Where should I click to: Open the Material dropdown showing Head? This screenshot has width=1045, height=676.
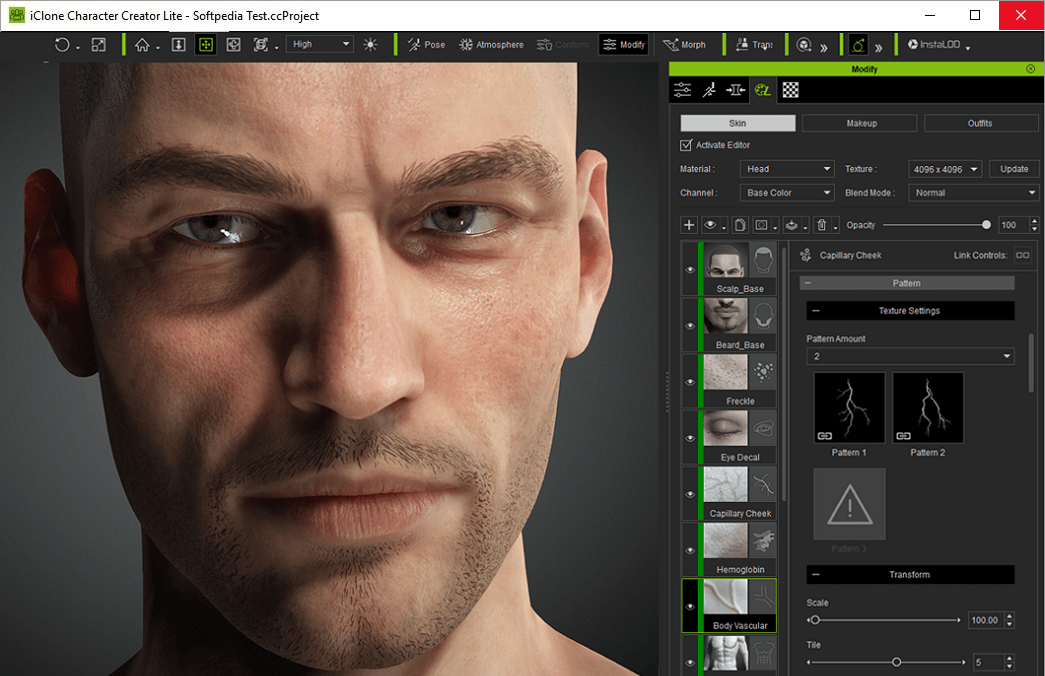click(x=787, y=169)
